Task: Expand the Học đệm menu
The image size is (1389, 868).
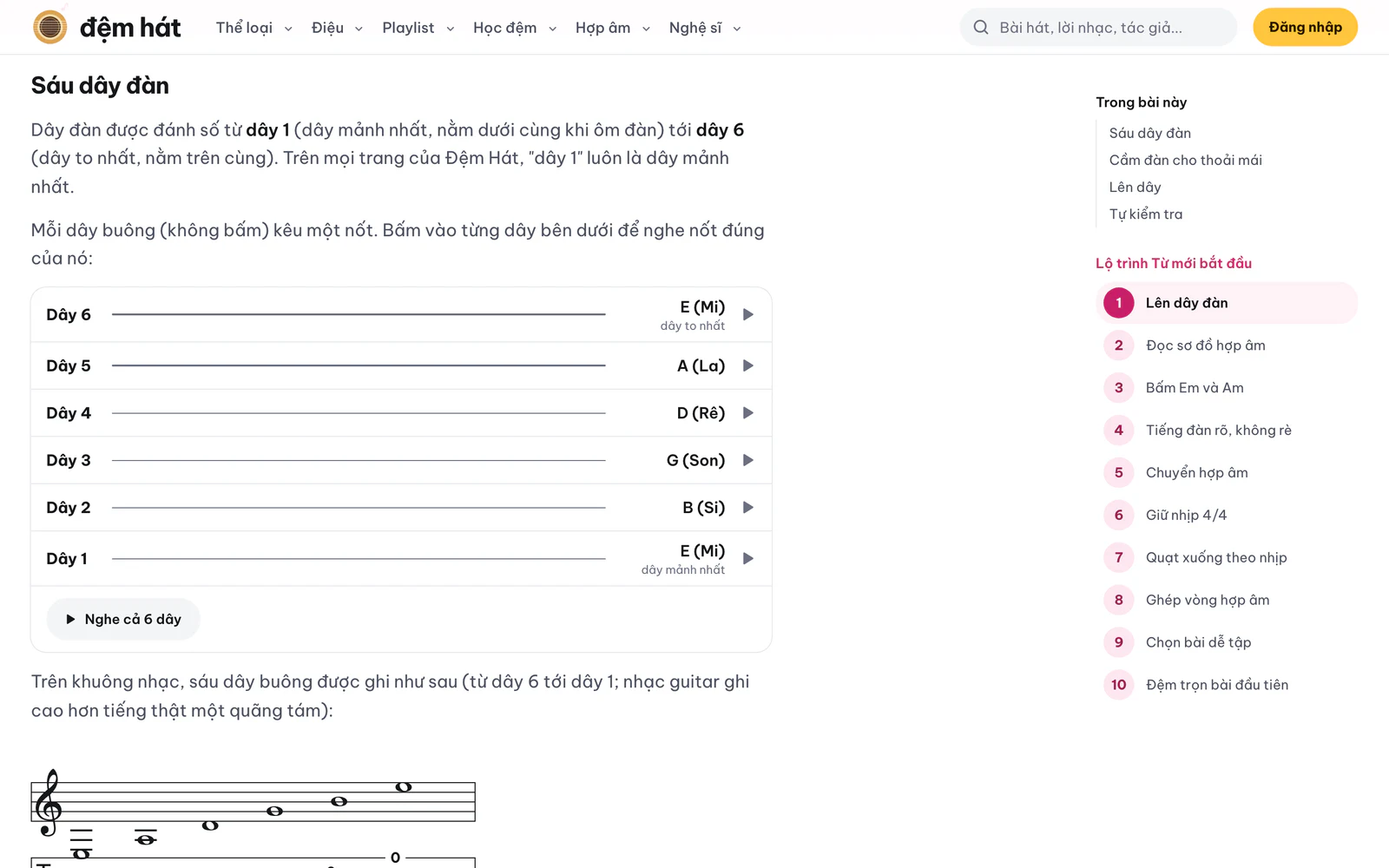Action: coord(515,28)
